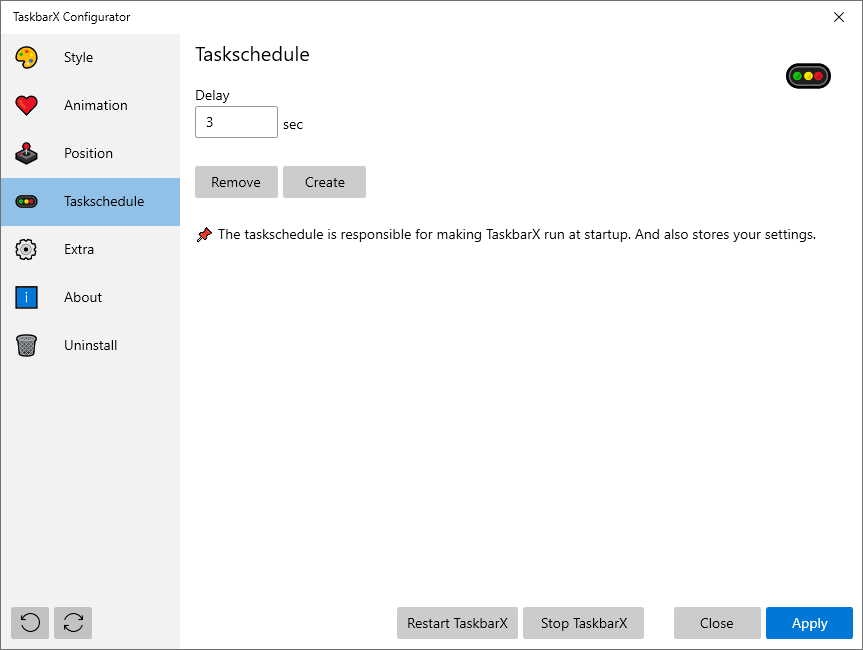Click the taskschedule startup description text
Viewport: 863px width, 650px height.
point(517,234)
